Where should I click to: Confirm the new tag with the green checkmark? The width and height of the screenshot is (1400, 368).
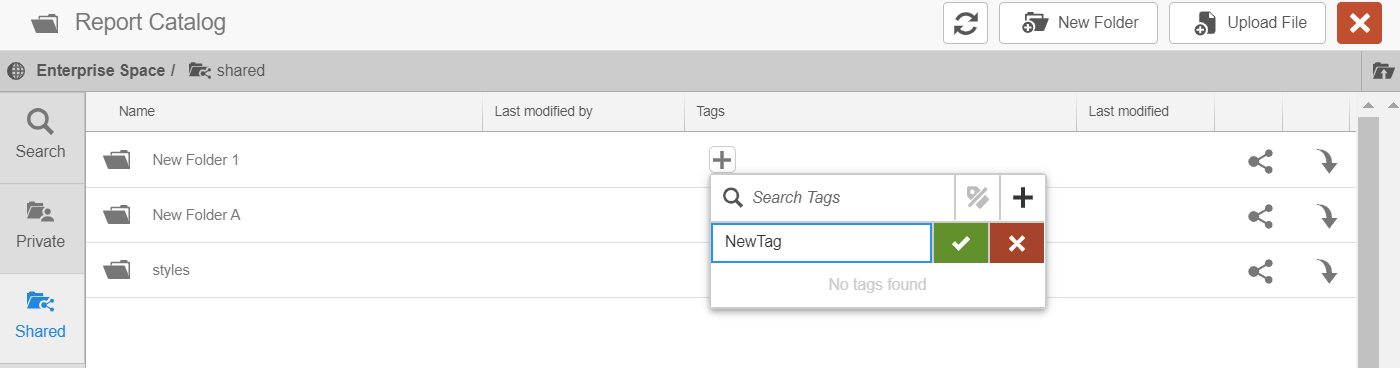tap(961, 243)
